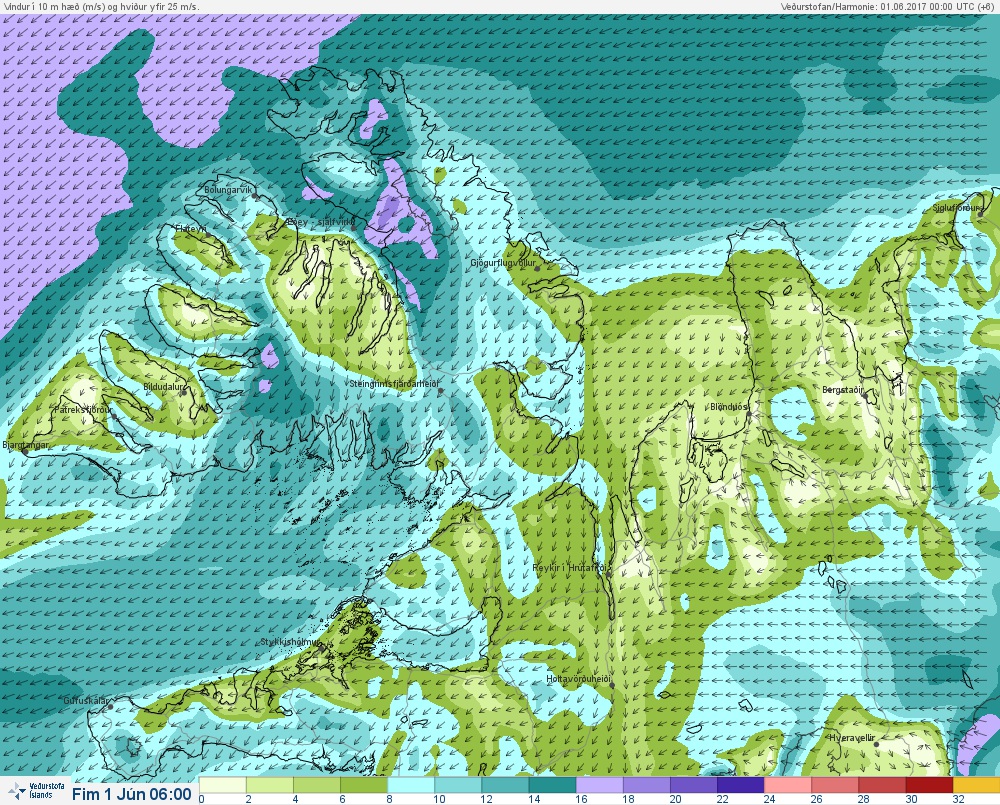Select the 8–10 m/s pale cyan legend swatch

tap(411, 785)
